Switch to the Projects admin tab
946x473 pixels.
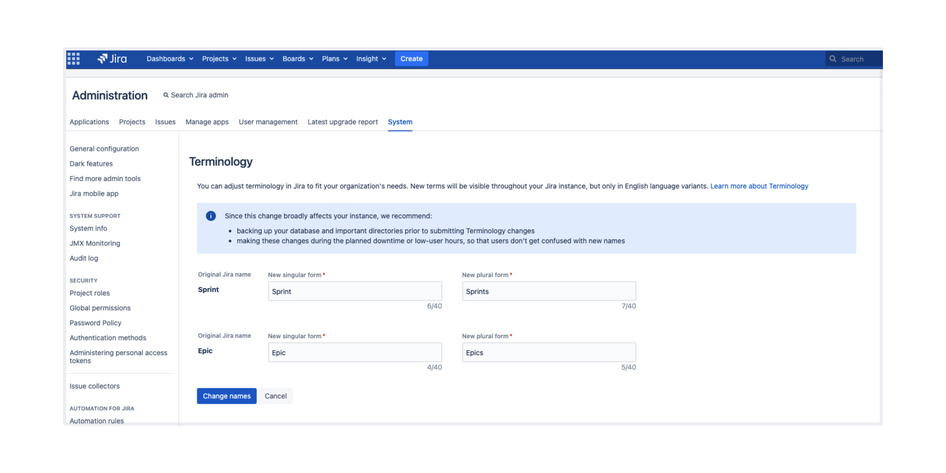tap(132, 122)
